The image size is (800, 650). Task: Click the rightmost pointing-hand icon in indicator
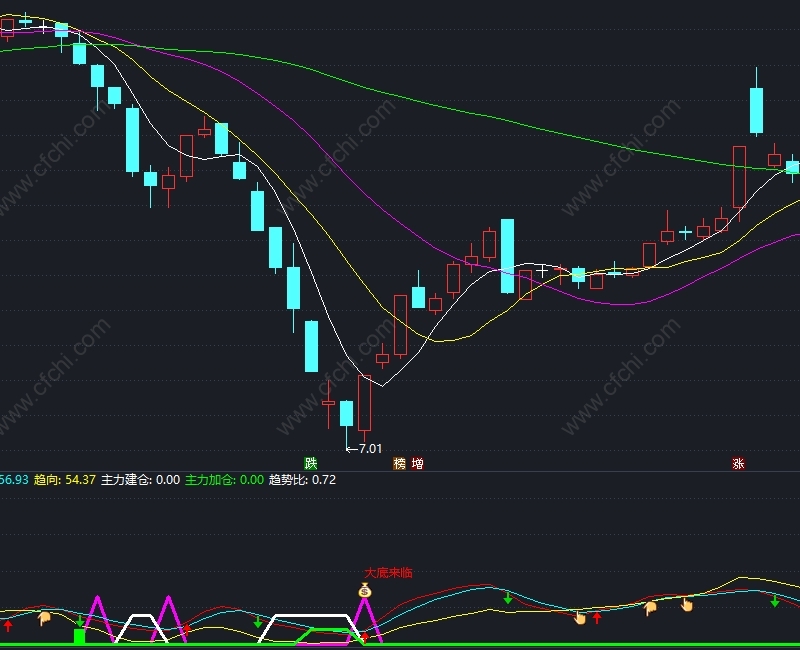pos(687,605)
